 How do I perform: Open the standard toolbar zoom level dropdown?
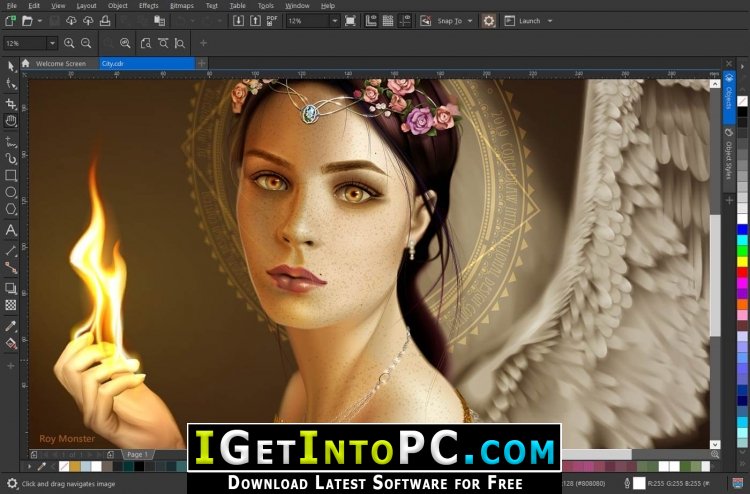pos(334,21)
